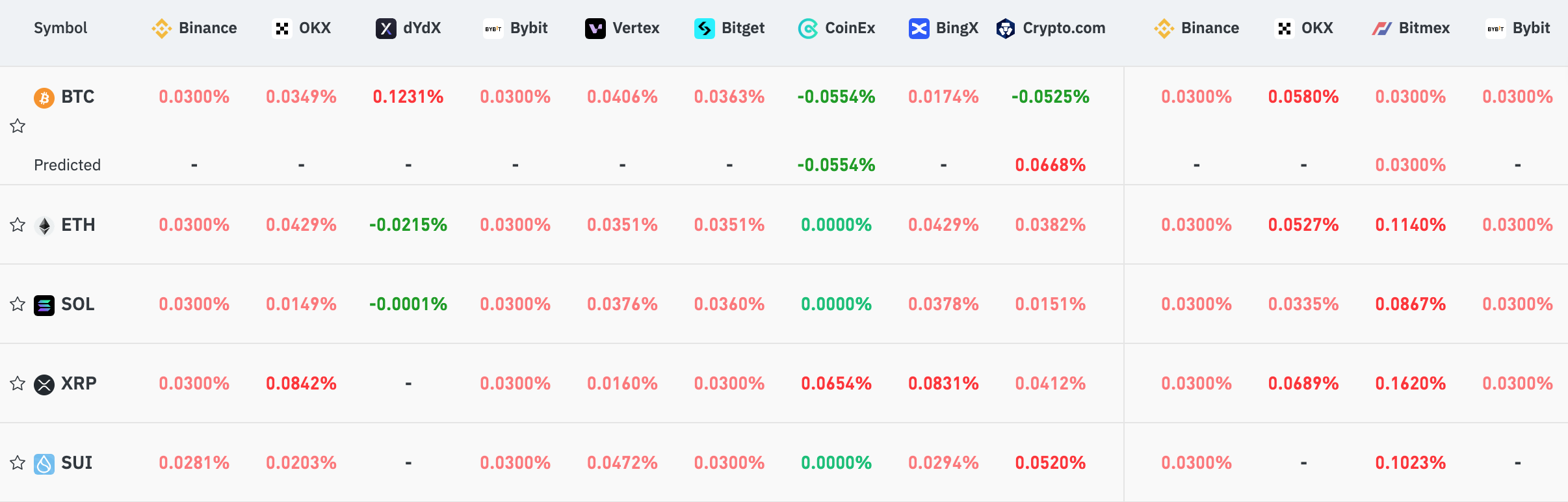
Task: Favorite BTC using its star
Action: [x=18, y=126]
